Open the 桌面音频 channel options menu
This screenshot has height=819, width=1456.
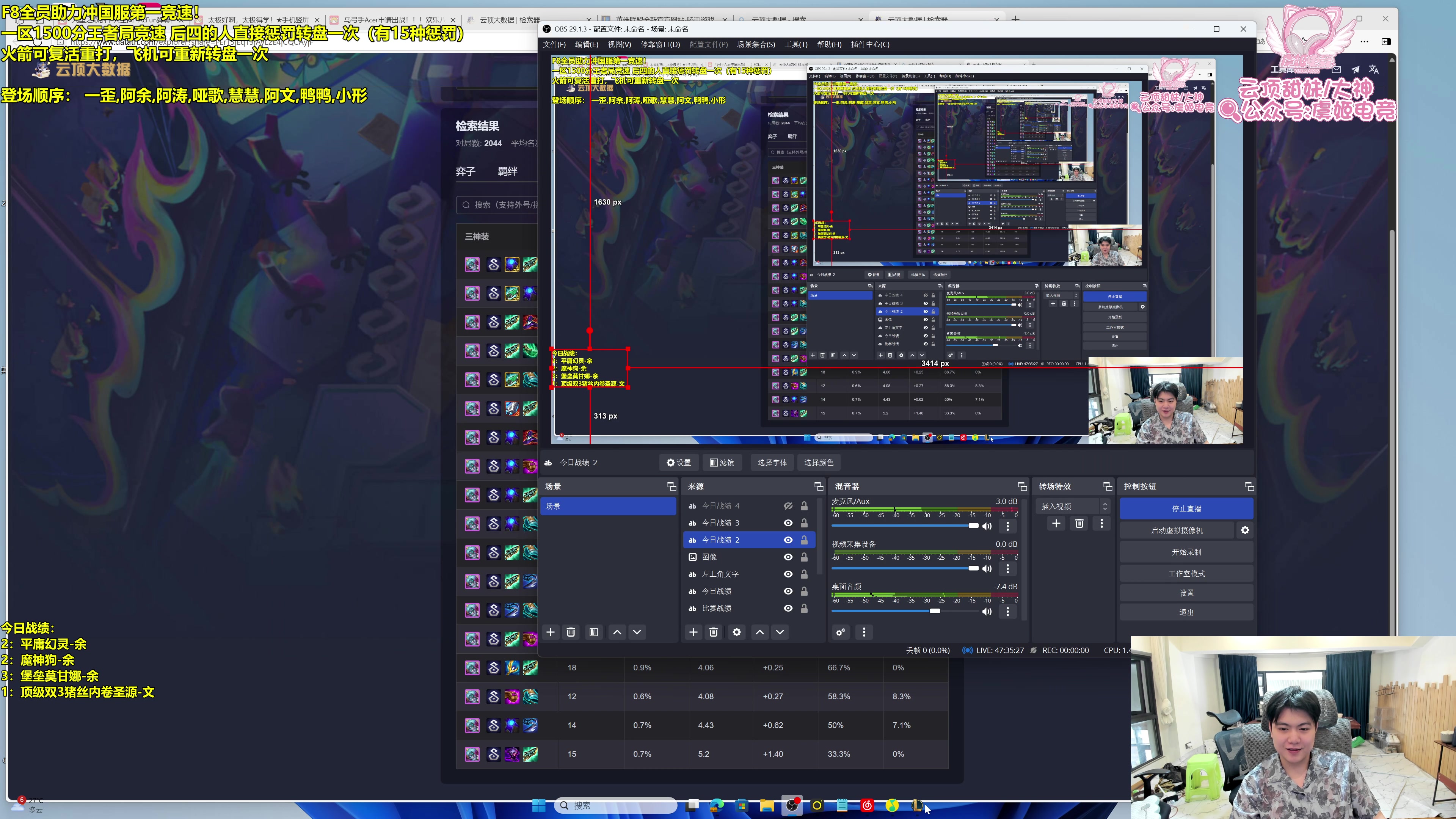click(1008, 612)
